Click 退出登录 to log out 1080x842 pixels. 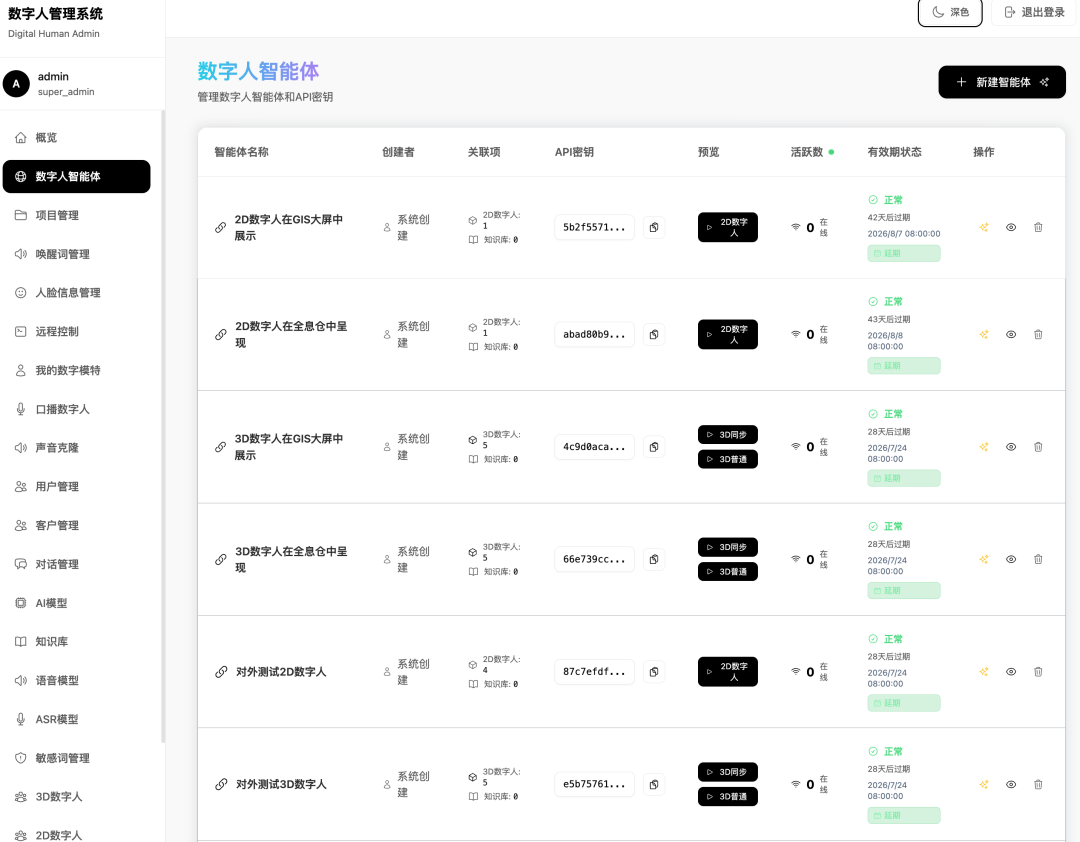point(1035,12)
